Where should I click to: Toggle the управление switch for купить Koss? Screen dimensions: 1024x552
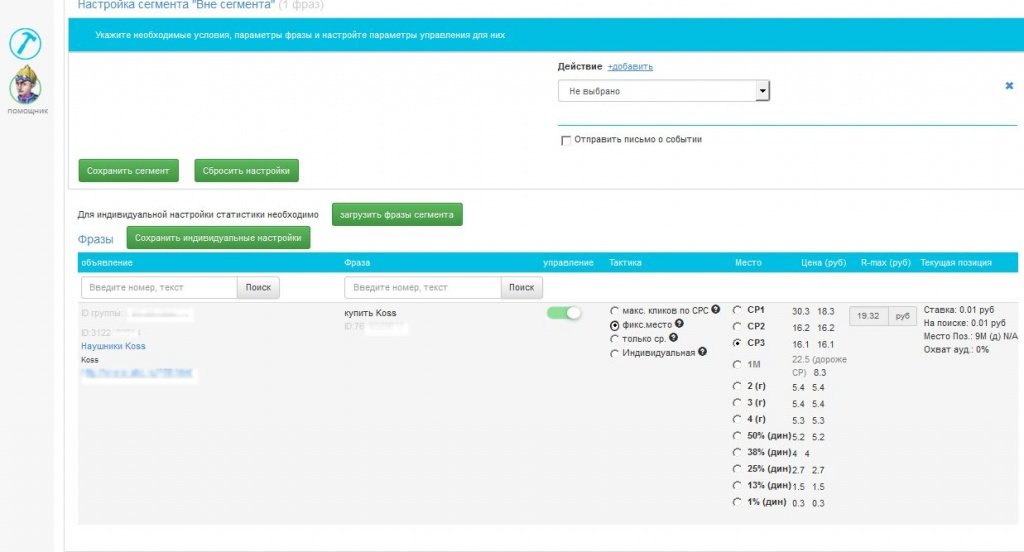coord(564,313)
